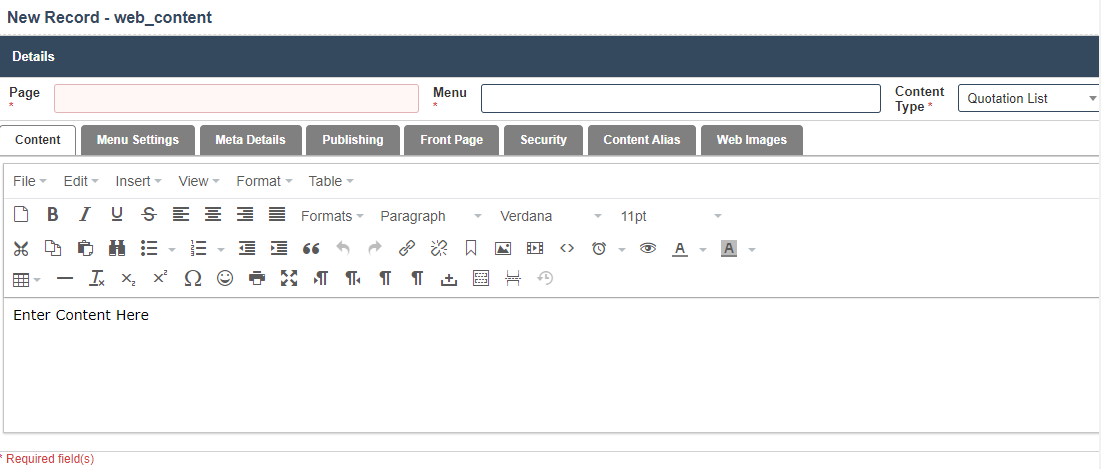This screenshot has width=1101, height=469.
Task: Switch to the Web Images tab
Action: (751, 140)
